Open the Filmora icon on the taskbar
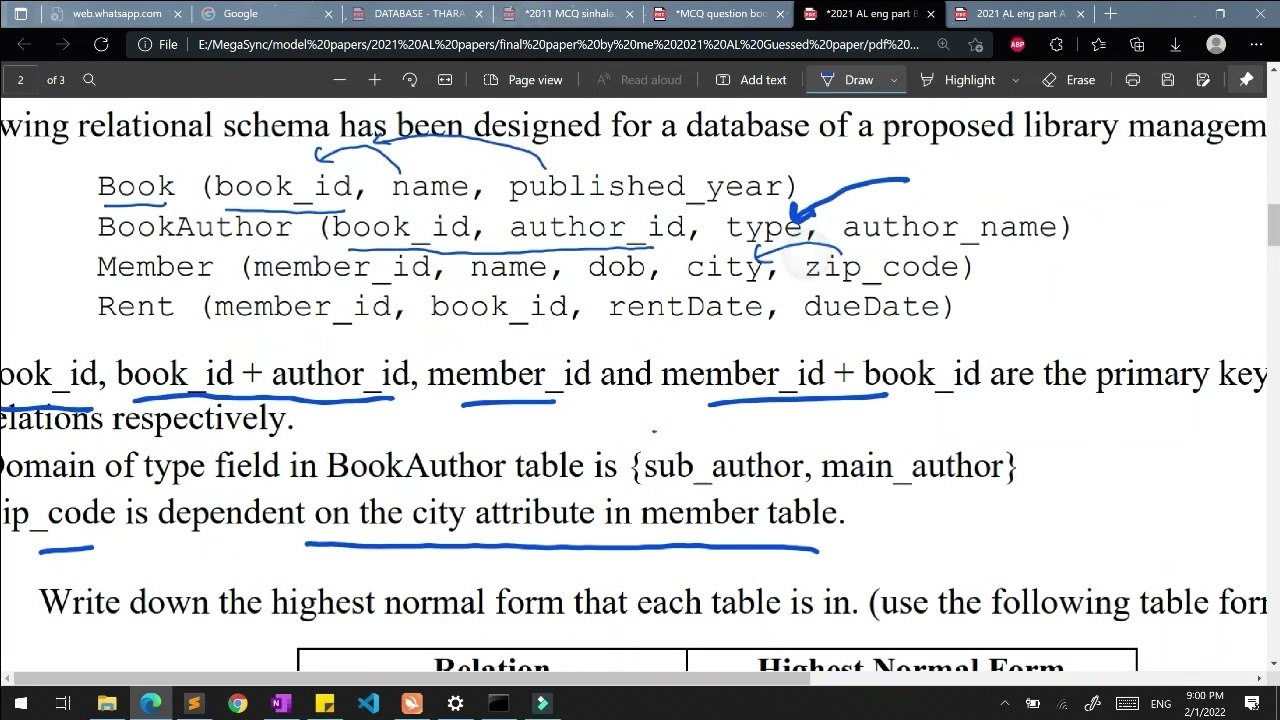Image resolution: width=1280 pixels, height=720 pixels. [x=542, y=704]
